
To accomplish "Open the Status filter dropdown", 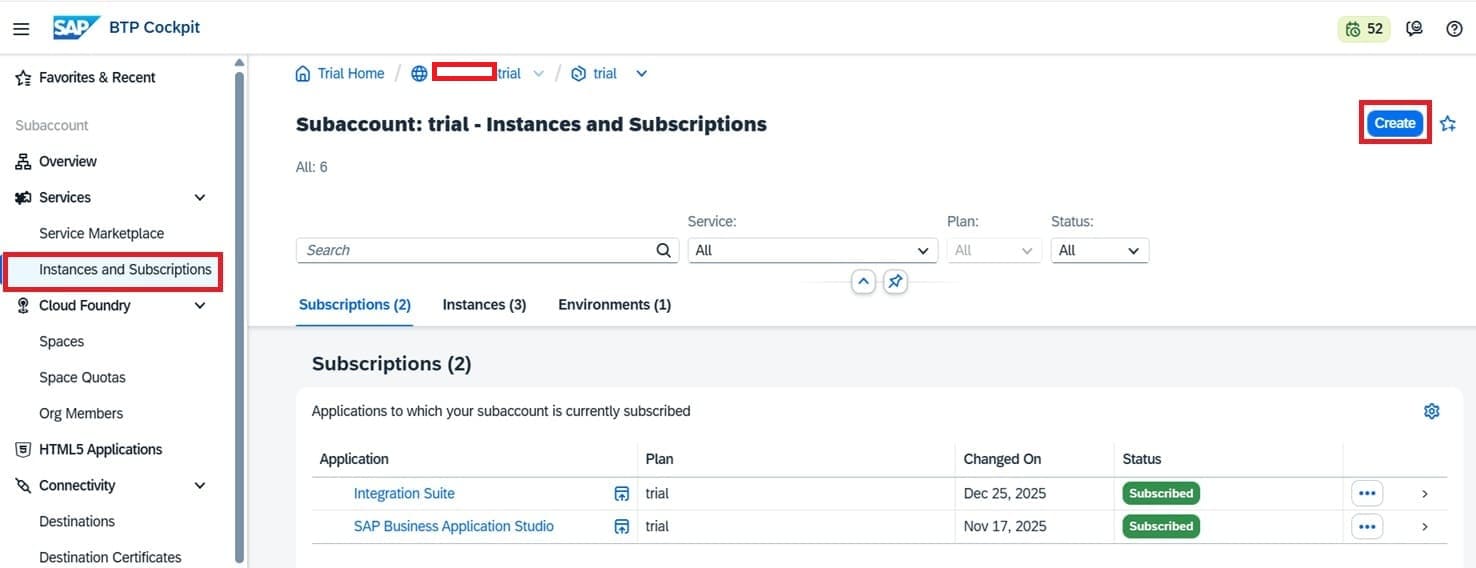I will (x=1099, y=251).
